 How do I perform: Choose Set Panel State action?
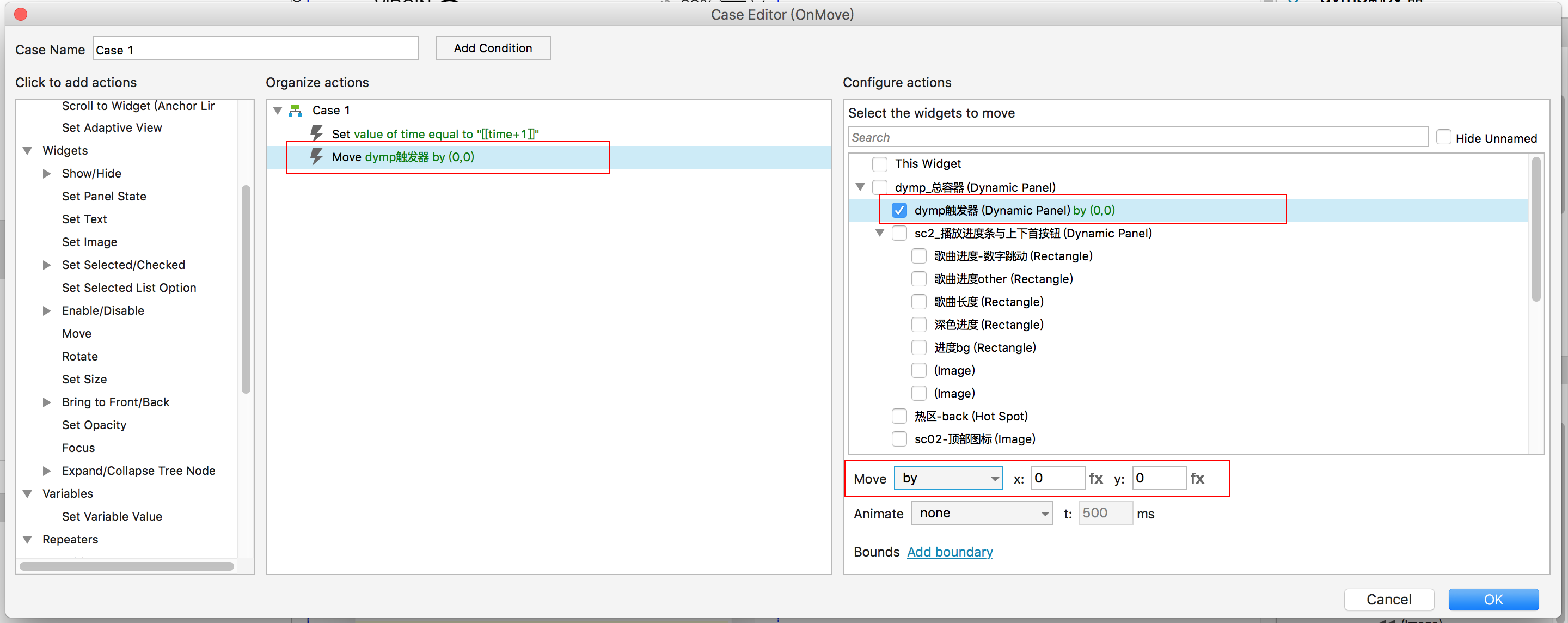(104, 196)
